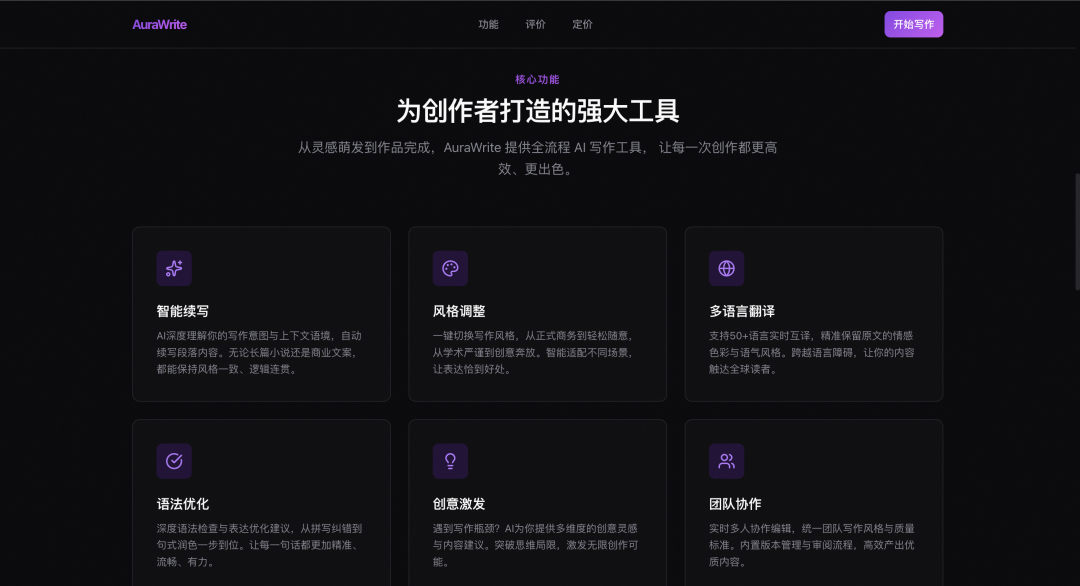Go to 定价 via the navigation bar
The width and height of the screenshot is (1080, 586).
(582, 24)
